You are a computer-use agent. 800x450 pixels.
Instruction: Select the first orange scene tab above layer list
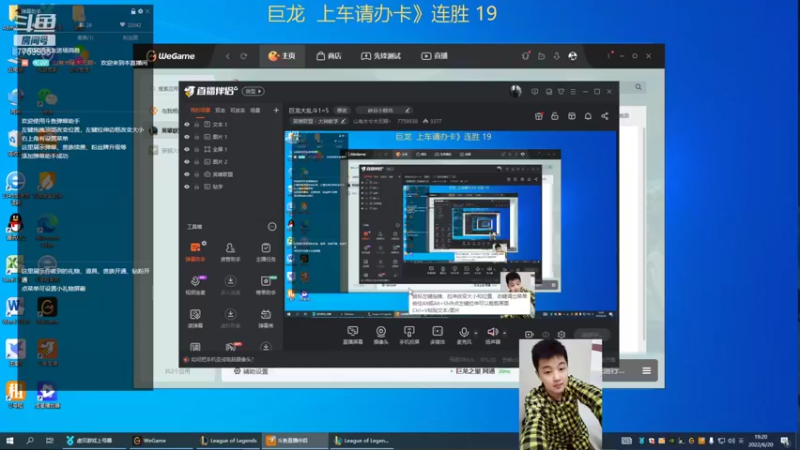coord(200,110)
